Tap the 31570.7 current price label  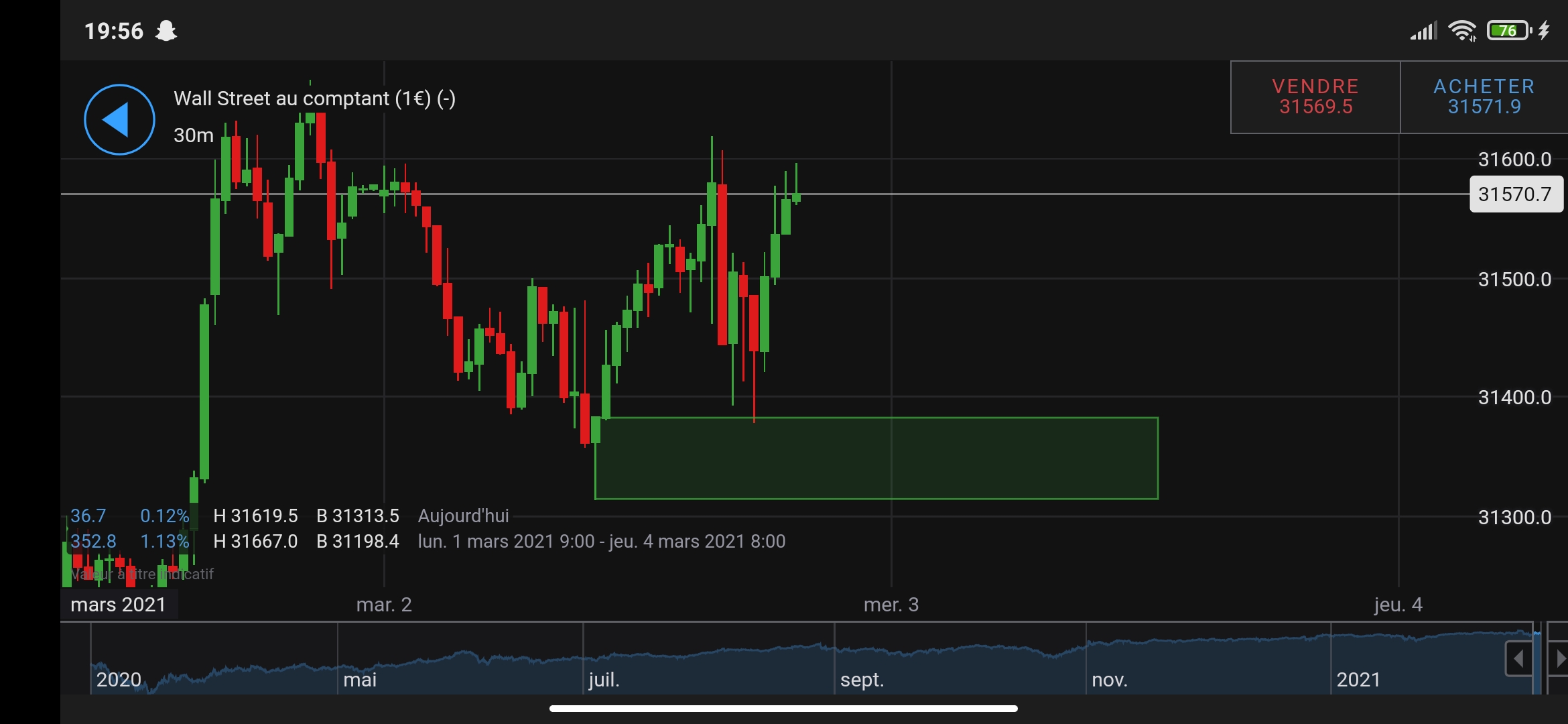[x=1515, y=194]
